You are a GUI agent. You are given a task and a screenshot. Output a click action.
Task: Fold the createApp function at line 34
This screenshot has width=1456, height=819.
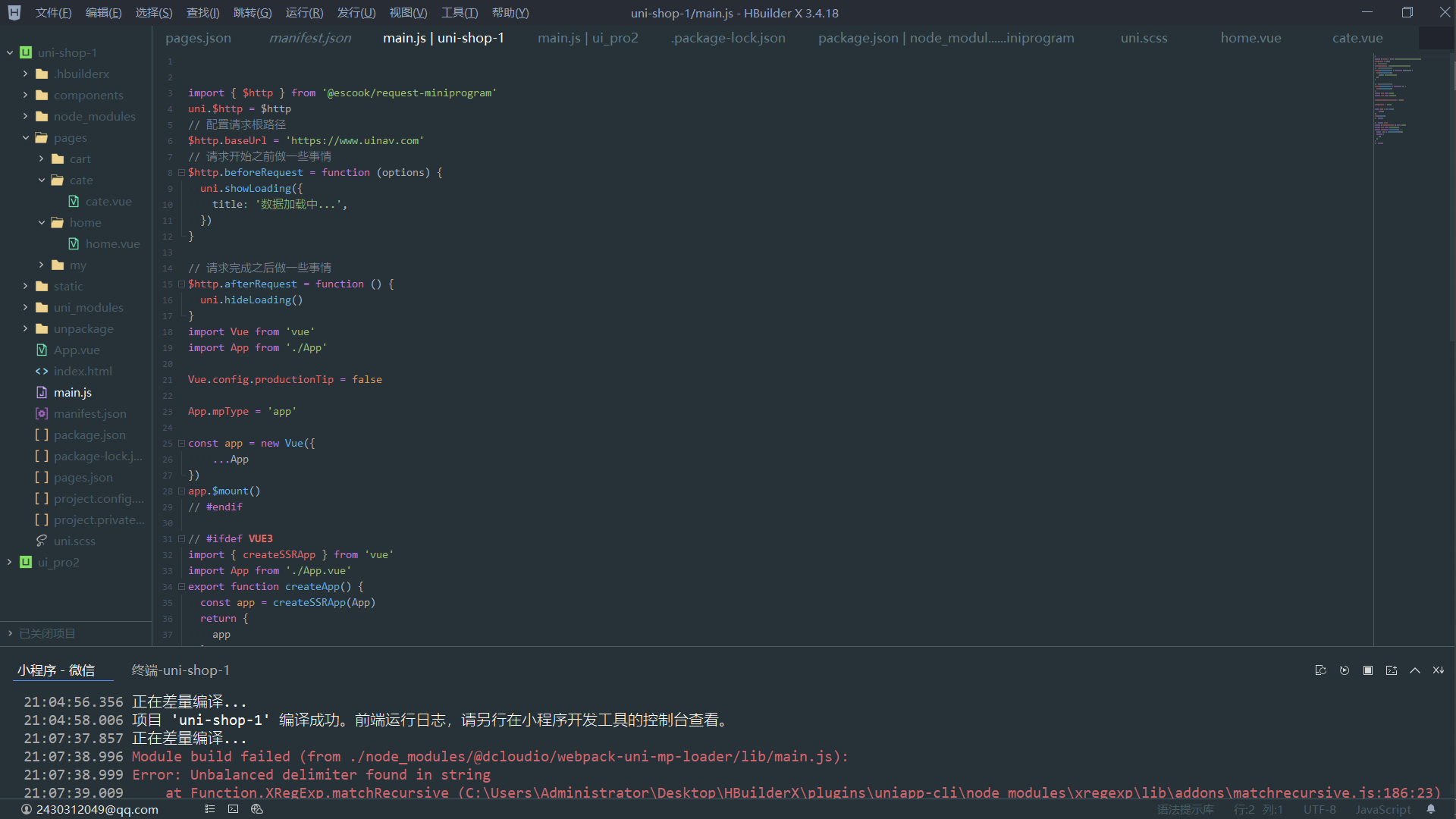coord(181,587)
